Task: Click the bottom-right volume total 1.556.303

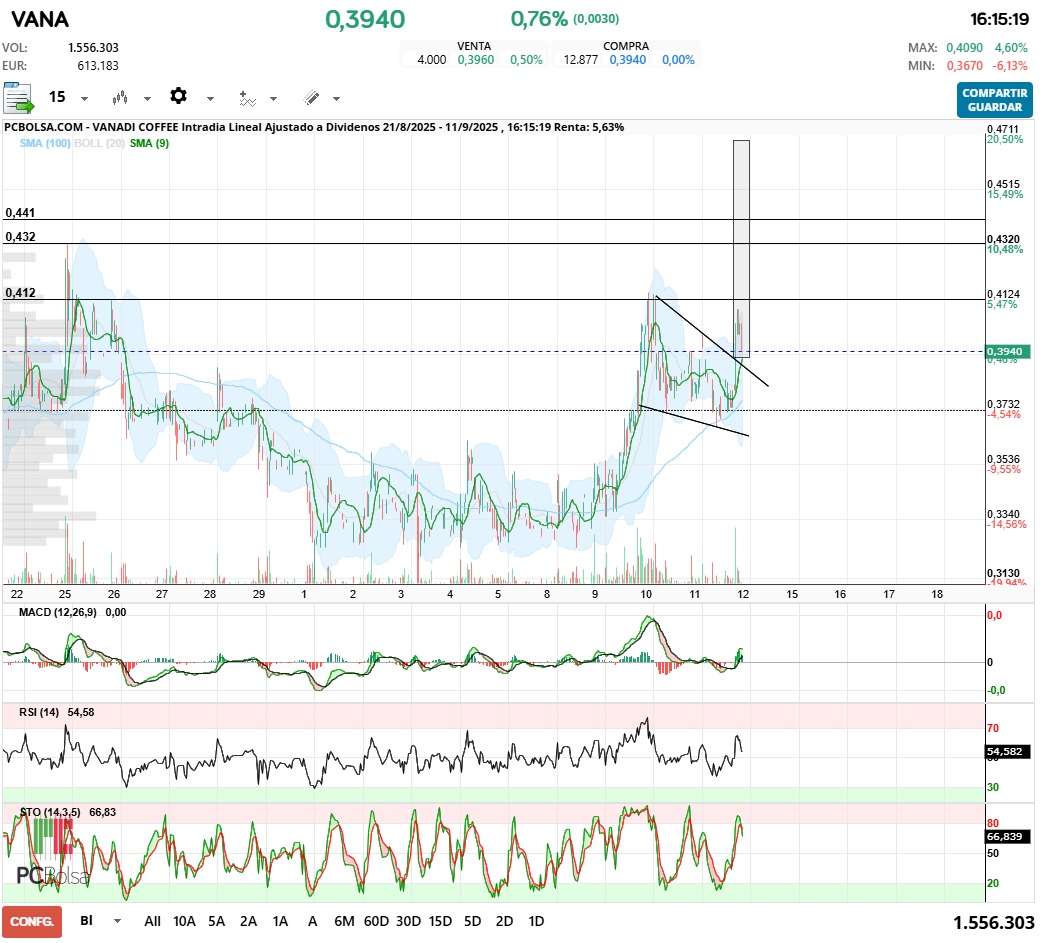Action: [993, 923]
